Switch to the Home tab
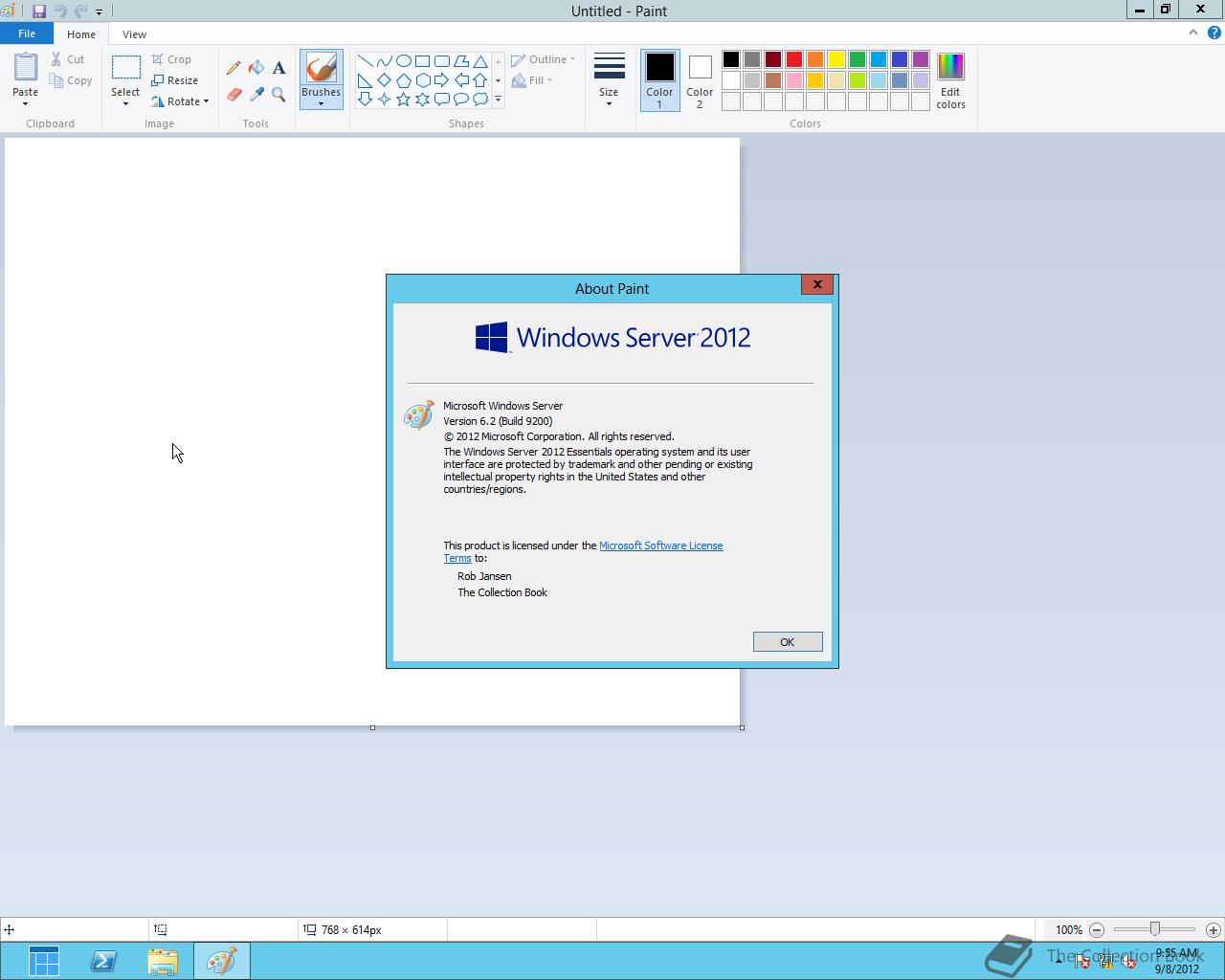Image resolution: width=1225 pixels, height=980 pixels. pos(81,34)
